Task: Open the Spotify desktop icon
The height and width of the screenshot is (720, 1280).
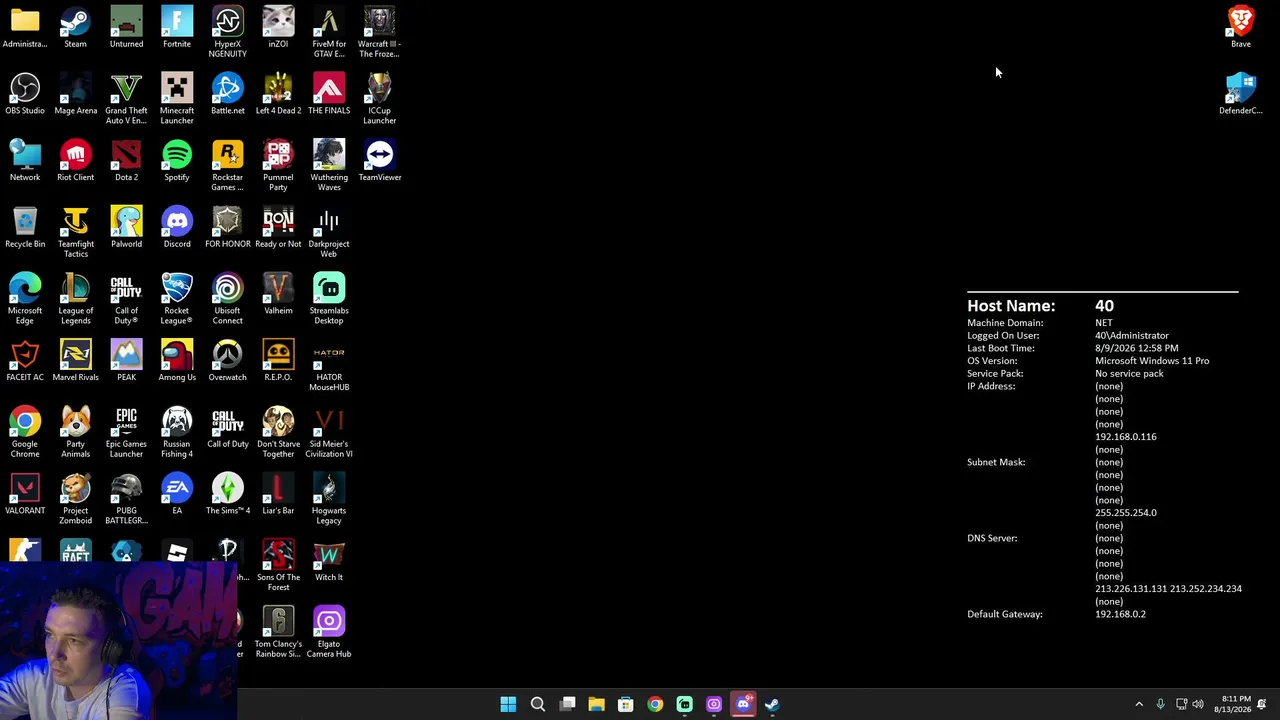Action: tap(177, 160)
